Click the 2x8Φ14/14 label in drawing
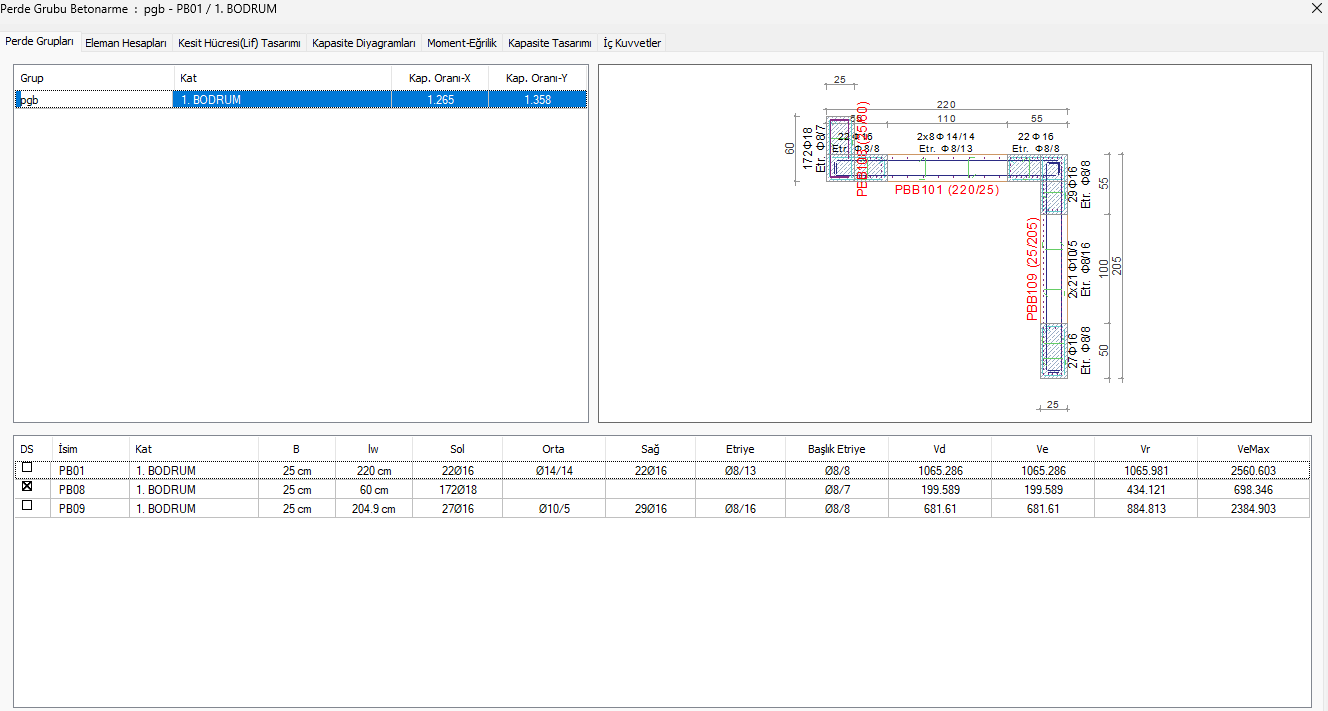Viewport: 1328px width, 711px height. coord(946,136)
